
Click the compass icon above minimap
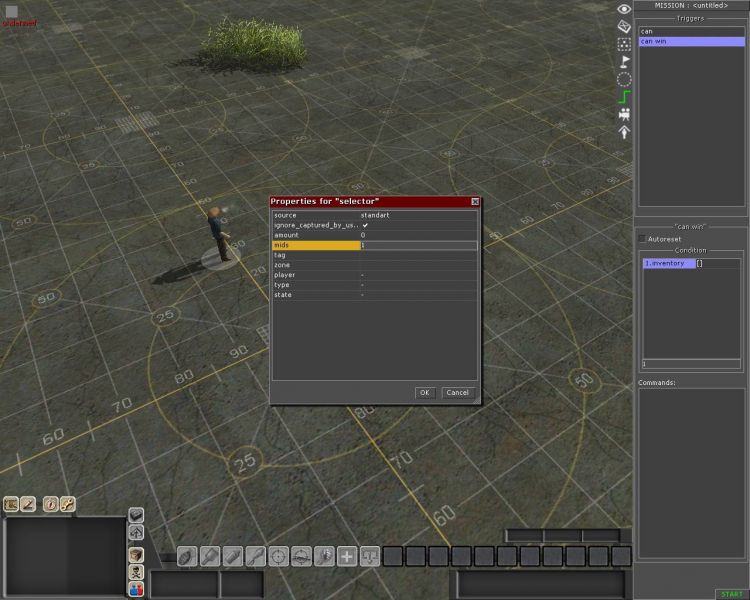pos(50,504)
